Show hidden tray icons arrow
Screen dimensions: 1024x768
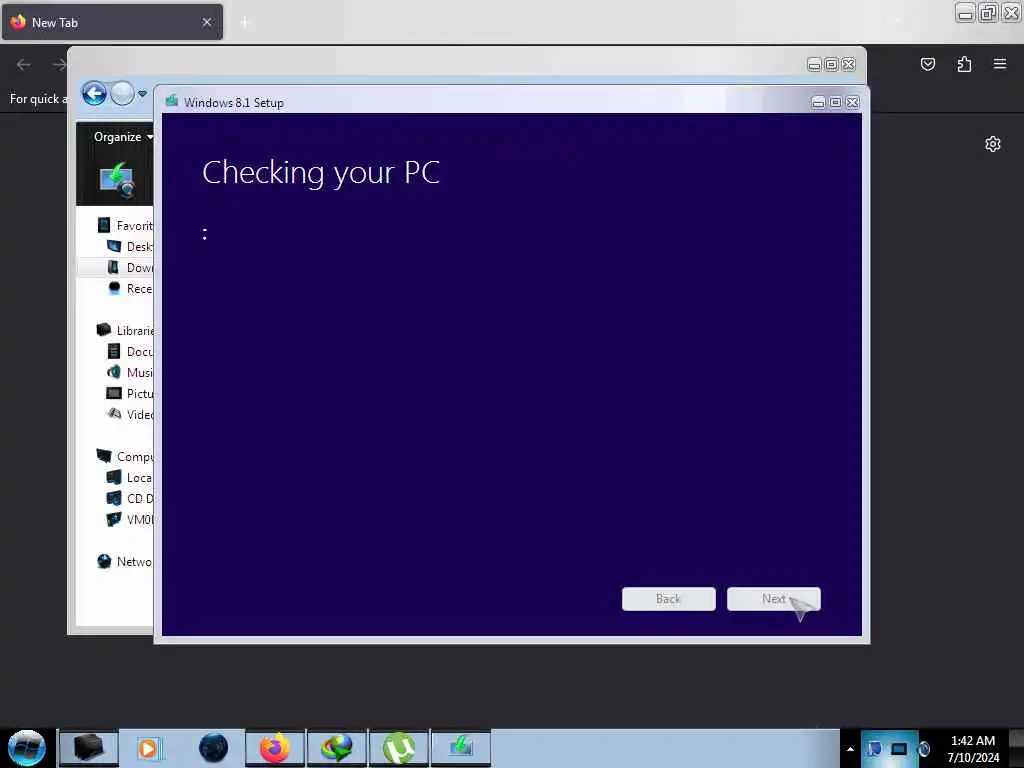pos(850,749)
